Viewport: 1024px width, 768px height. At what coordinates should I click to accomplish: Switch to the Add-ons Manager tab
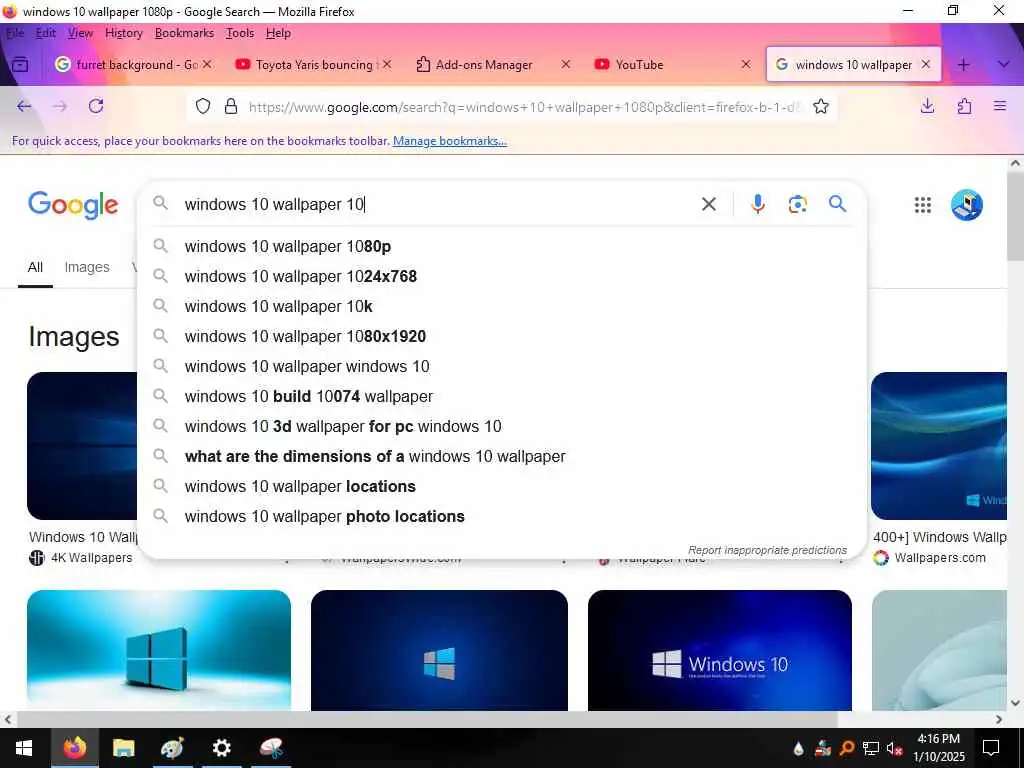[x=494, y=65]
